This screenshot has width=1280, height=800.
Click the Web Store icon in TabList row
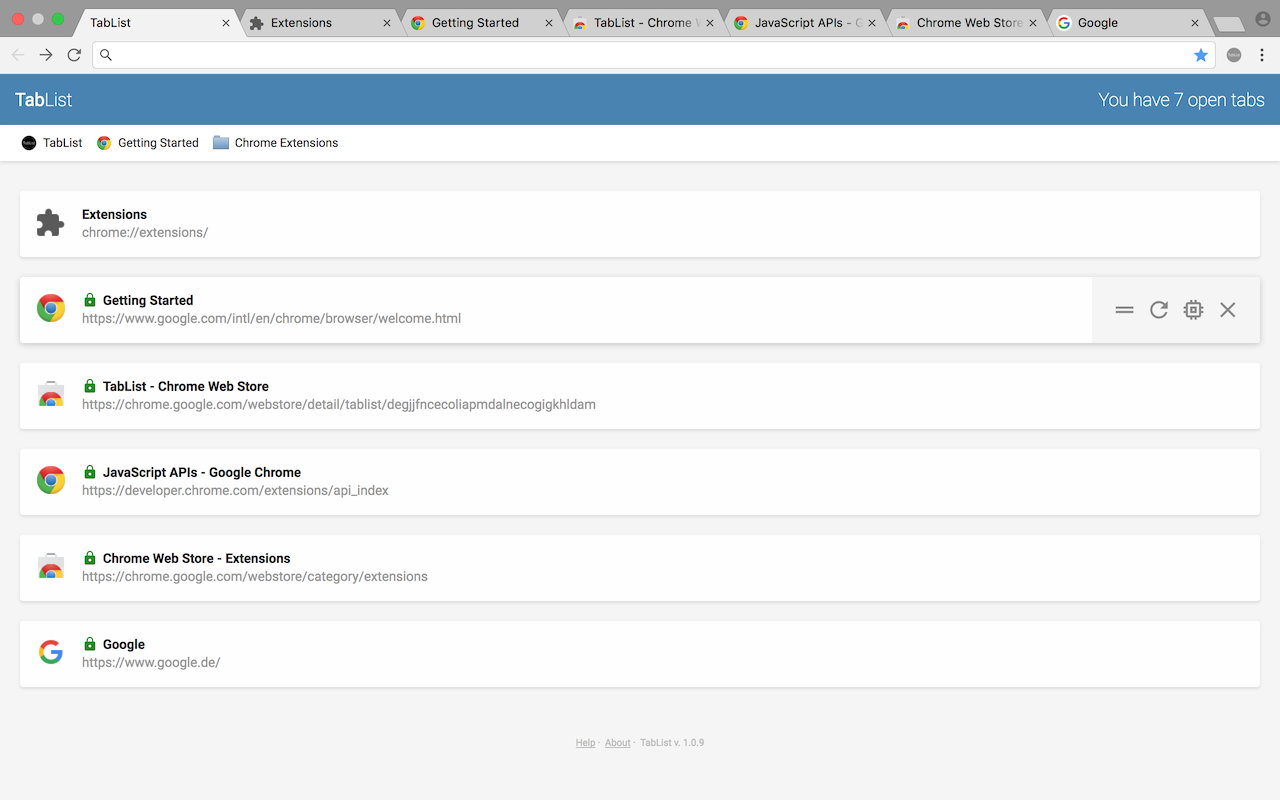51,394
